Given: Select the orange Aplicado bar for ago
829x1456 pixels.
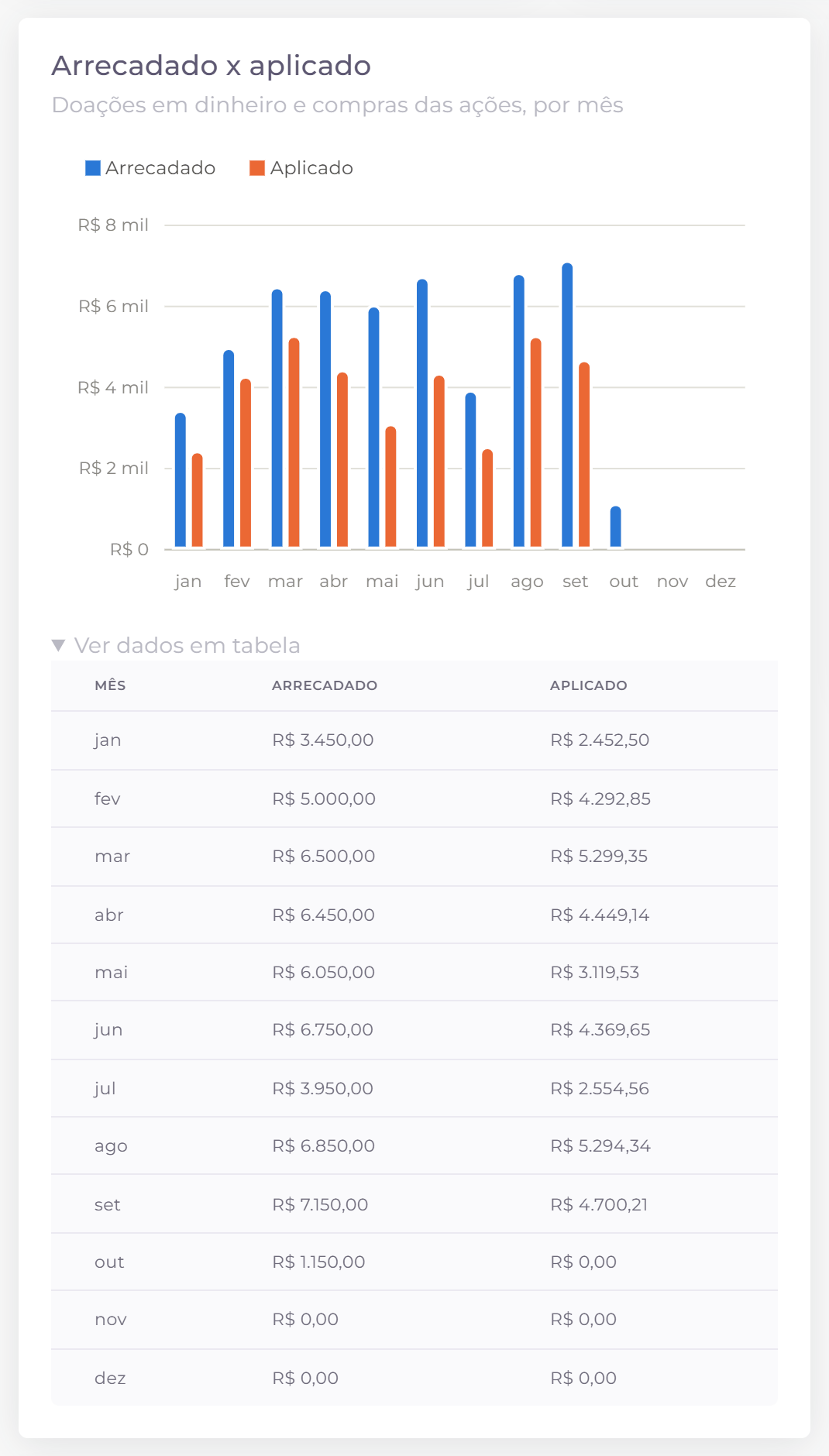Looking at the screenshot, I should tap(536, 443).
